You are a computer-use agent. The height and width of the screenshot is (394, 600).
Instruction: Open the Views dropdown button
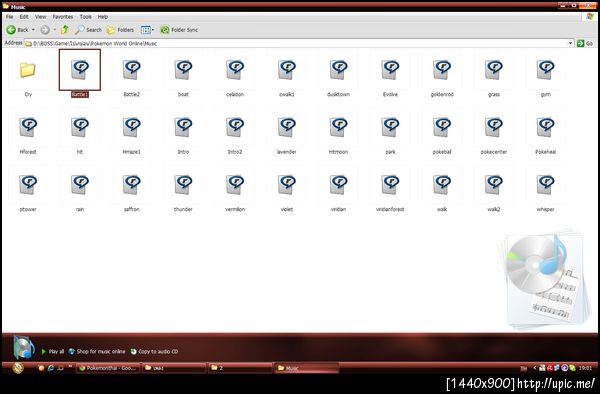147,29
